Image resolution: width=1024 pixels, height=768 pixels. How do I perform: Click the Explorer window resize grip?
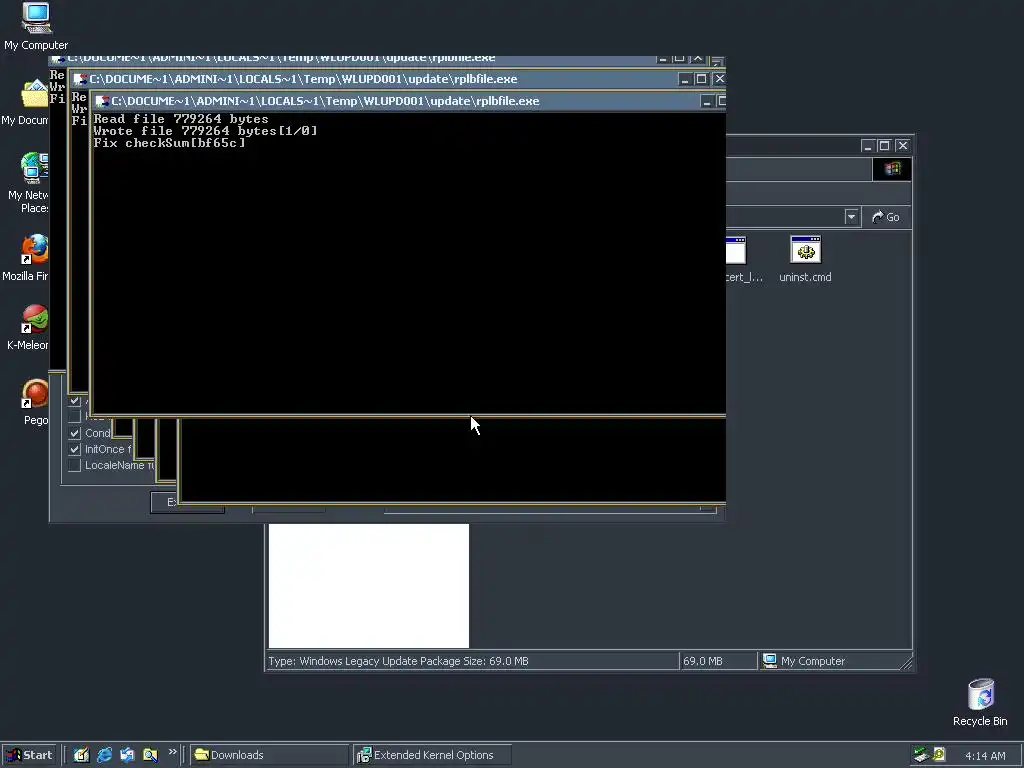click(906, 663)
